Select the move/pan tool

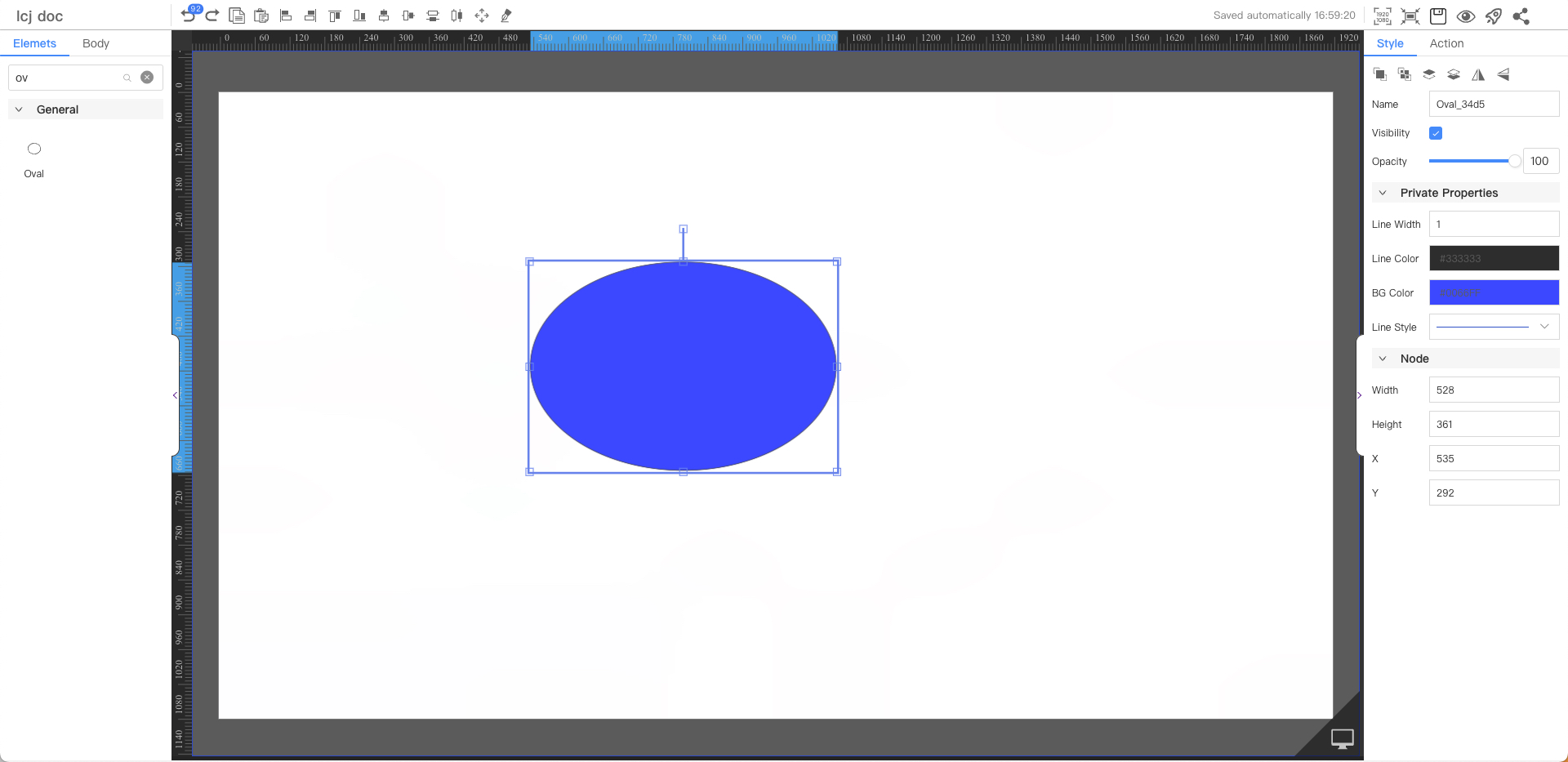click(482, 16)
